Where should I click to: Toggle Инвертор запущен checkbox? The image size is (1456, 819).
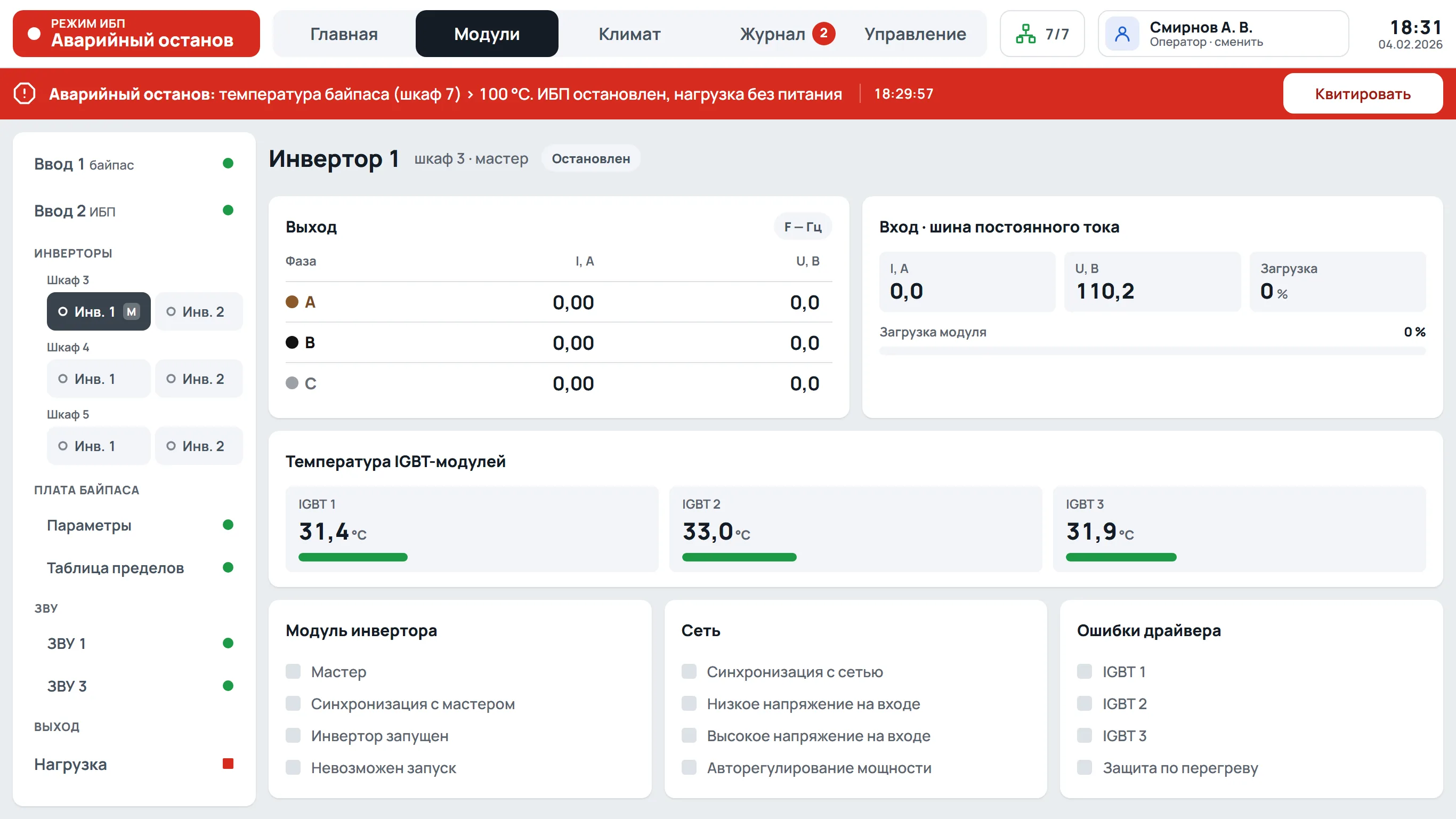(x=293, y=735)
